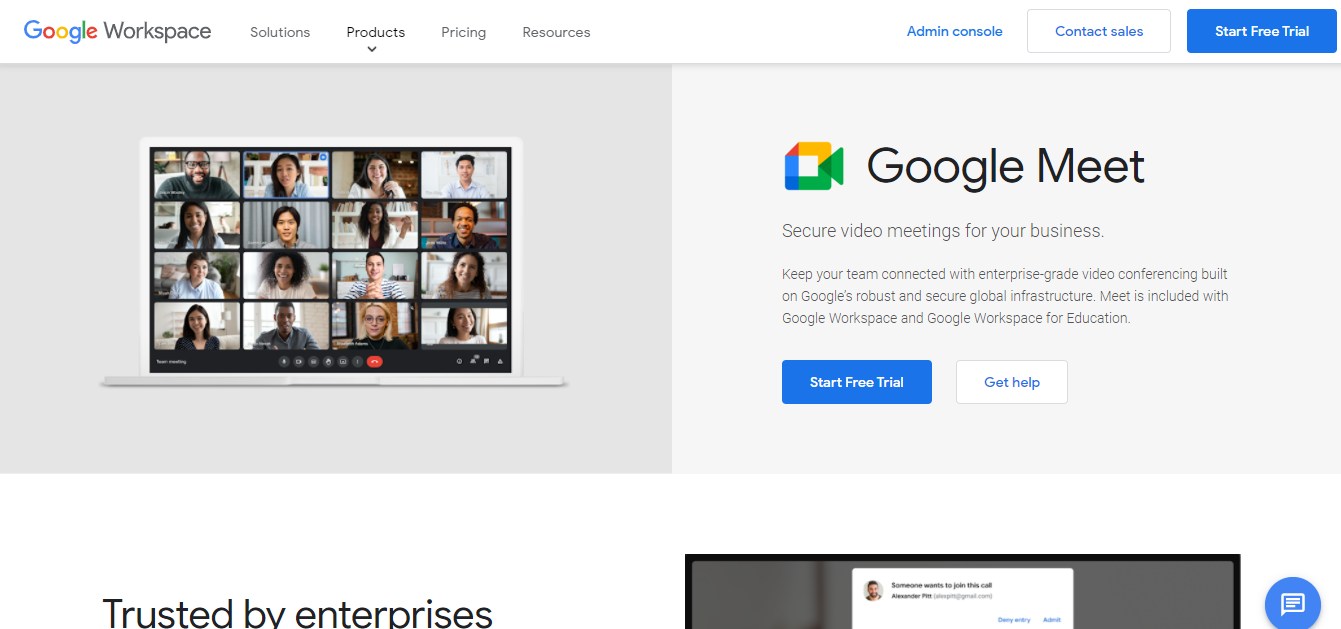The height and width of the screenshot is (629, 1341).
Task: Expand the Products chevron arrow
Action: coord(372,49)
